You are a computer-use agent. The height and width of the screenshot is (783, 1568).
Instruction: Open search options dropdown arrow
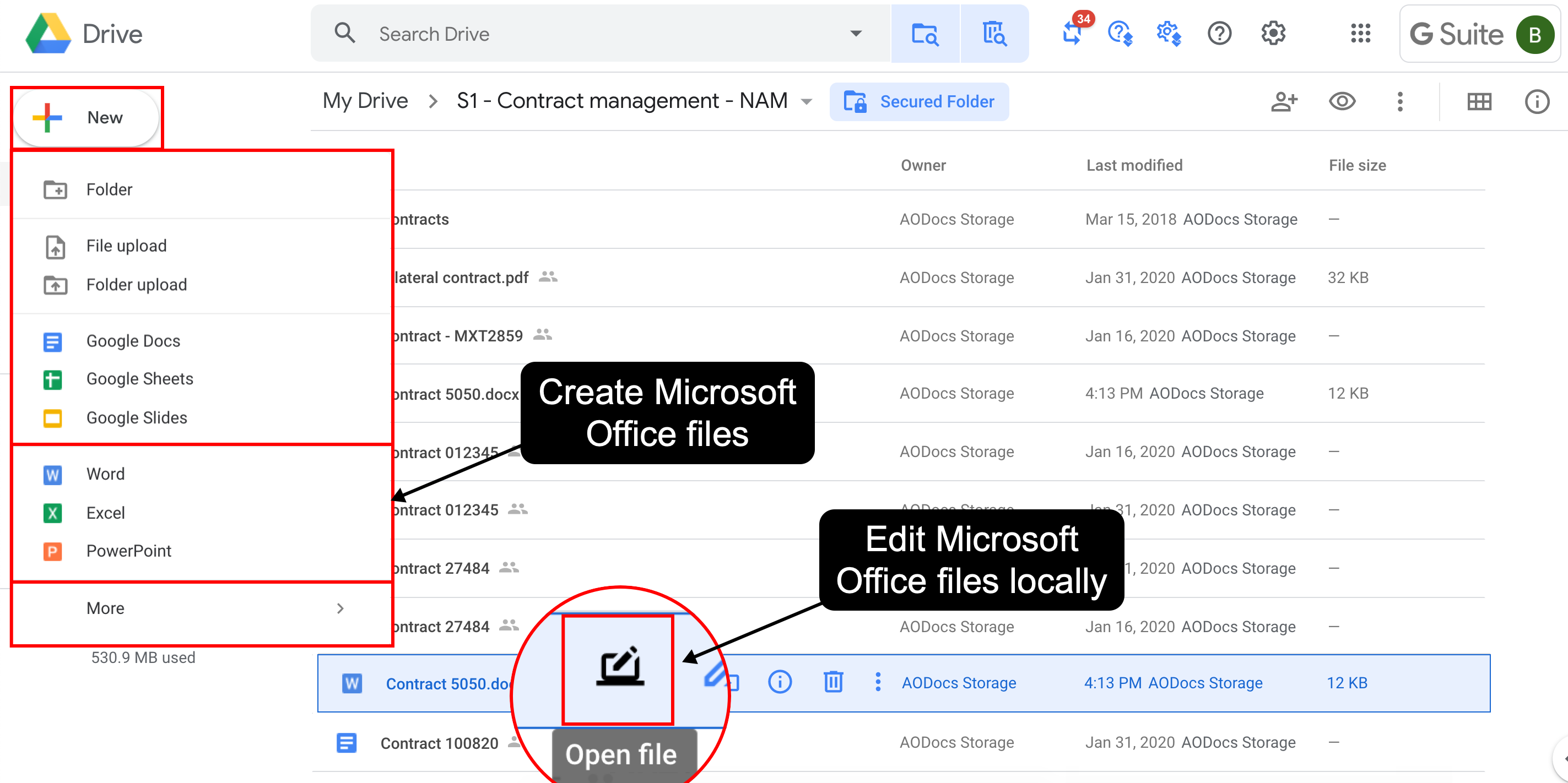856,34
